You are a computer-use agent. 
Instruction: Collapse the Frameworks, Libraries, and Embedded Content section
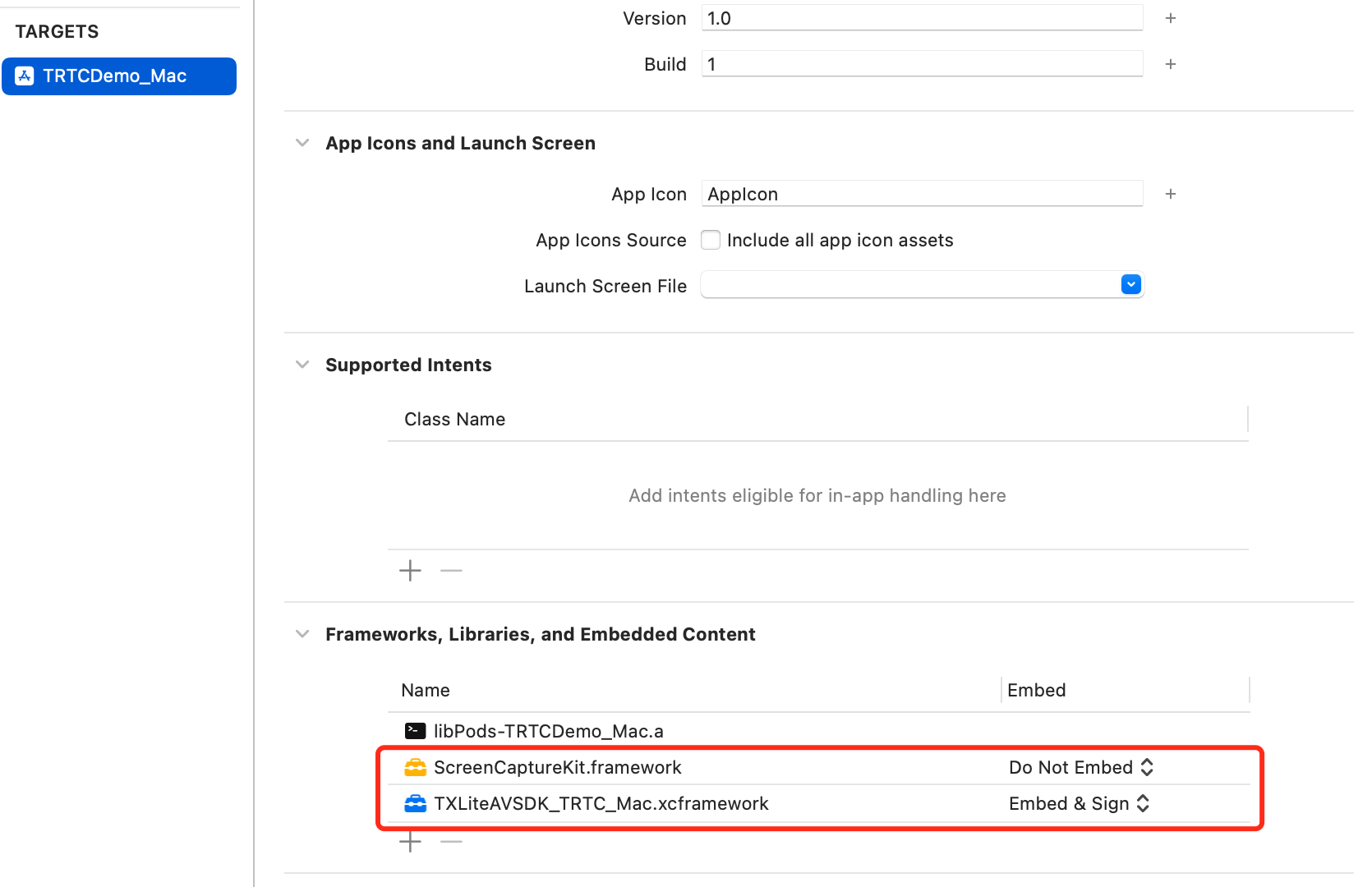pos(302,634)
